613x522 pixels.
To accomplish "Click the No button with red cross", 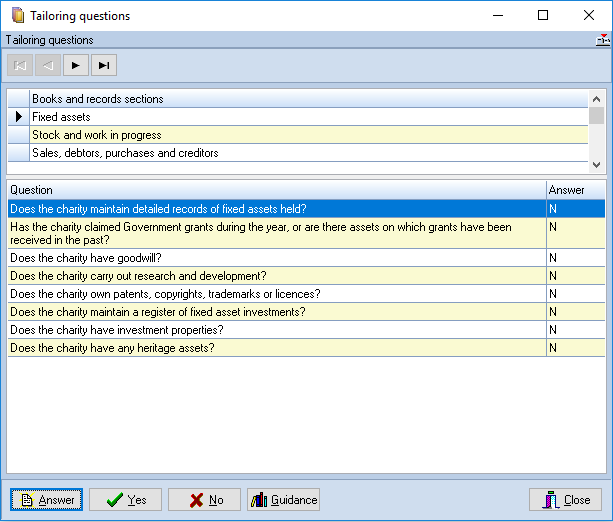I will (204, 499).
